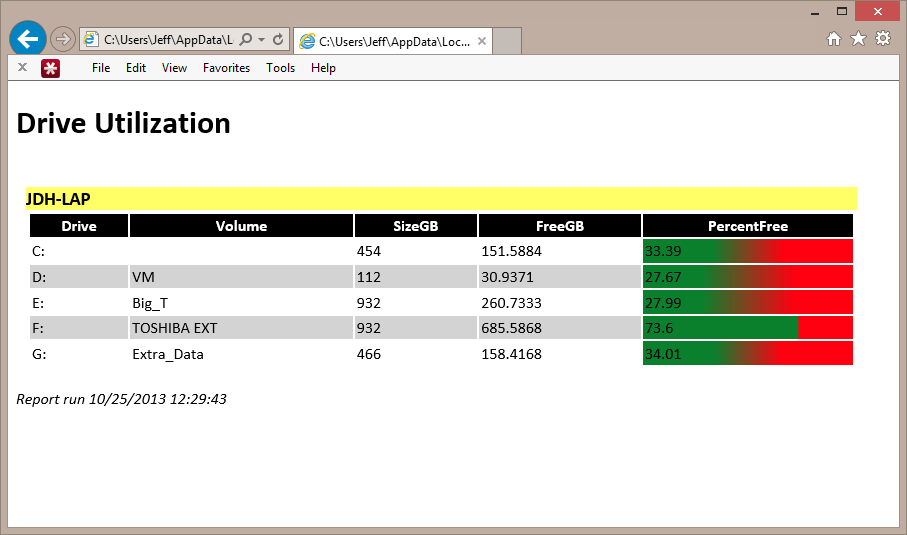Open a new tab button
The height and width of the screenshot is (535, 907).
pyautogui.click(x=507, y=41)
